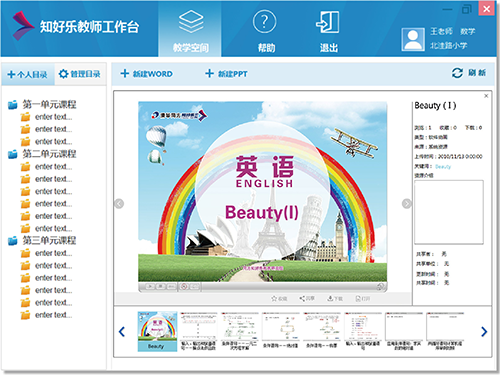Click the 新建PPT button

226,74
